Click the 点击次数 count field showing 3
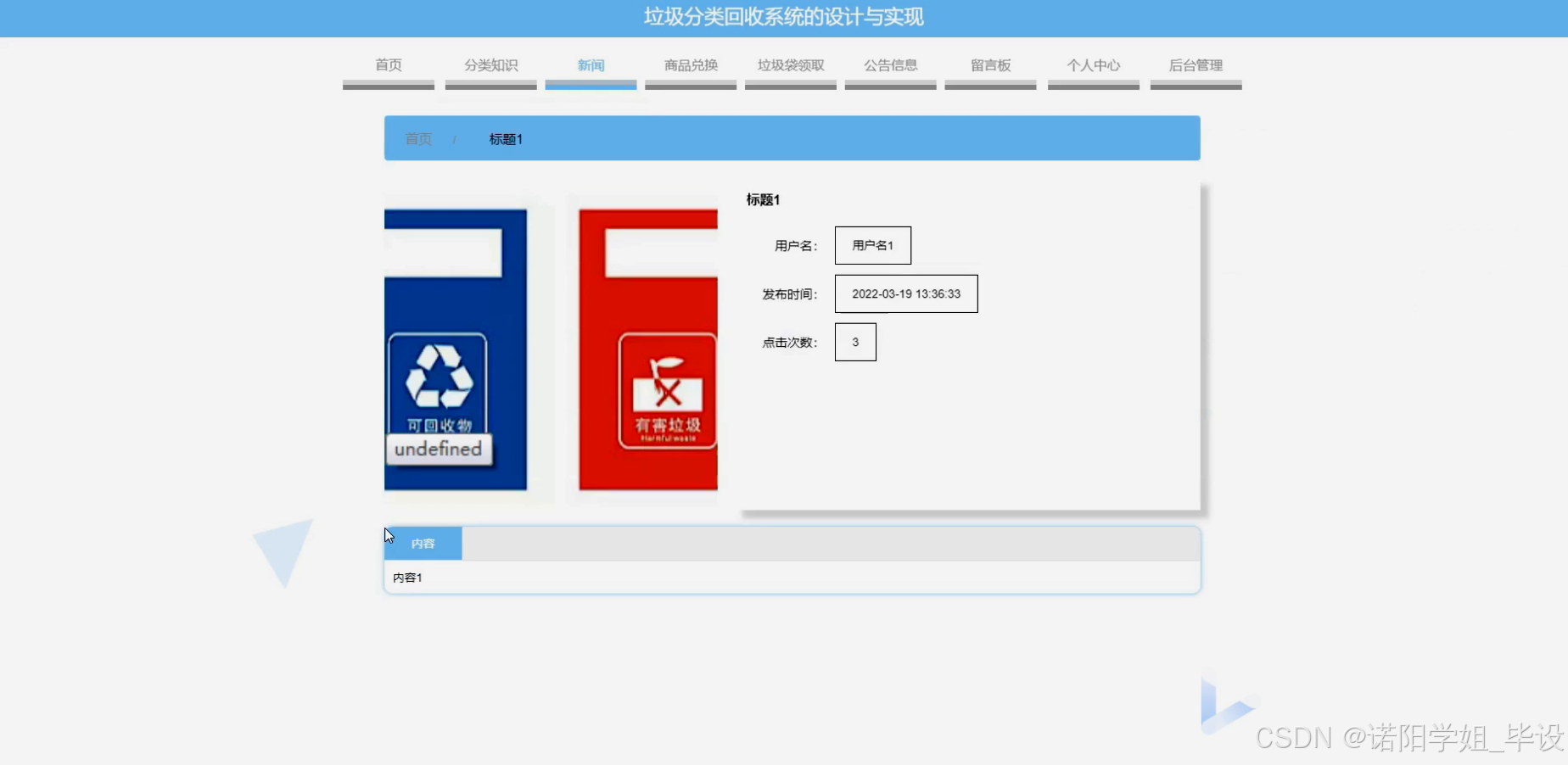 click(855, 342)
